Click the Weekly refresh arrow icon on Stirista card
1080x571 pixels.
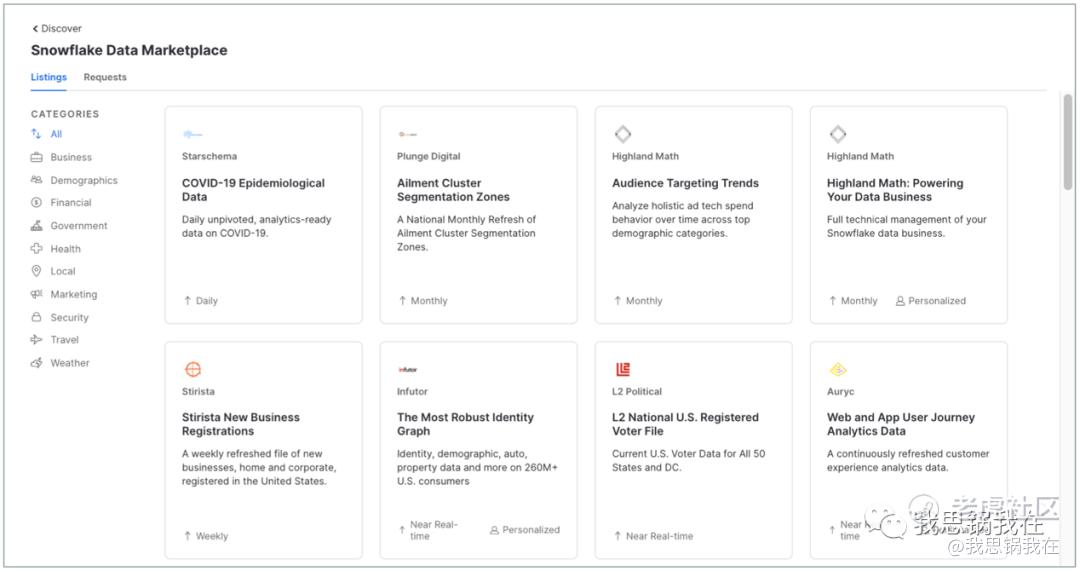[187, 535]
